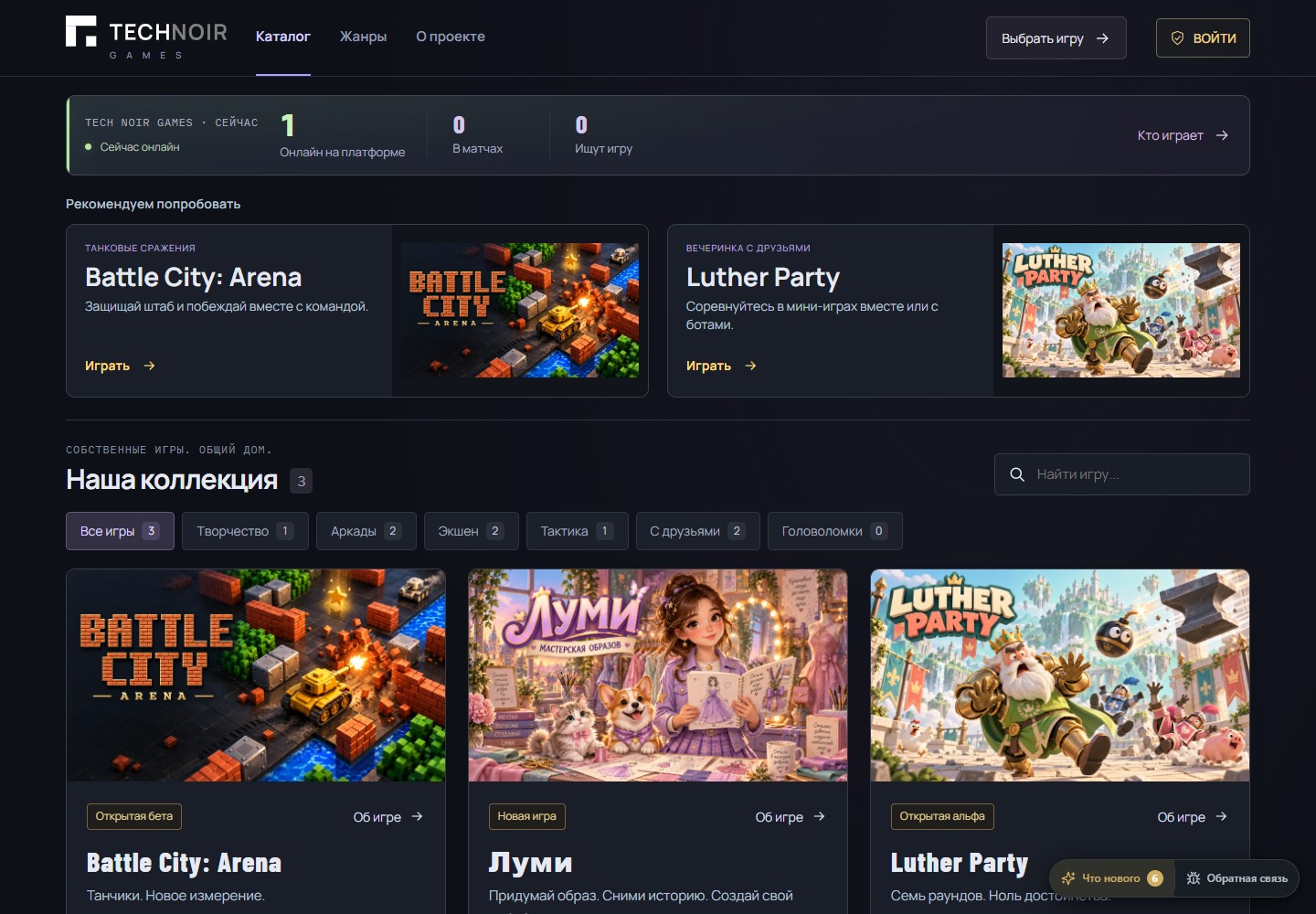
Task: Click Об игре on Battle City card
Action: [388, 817]
